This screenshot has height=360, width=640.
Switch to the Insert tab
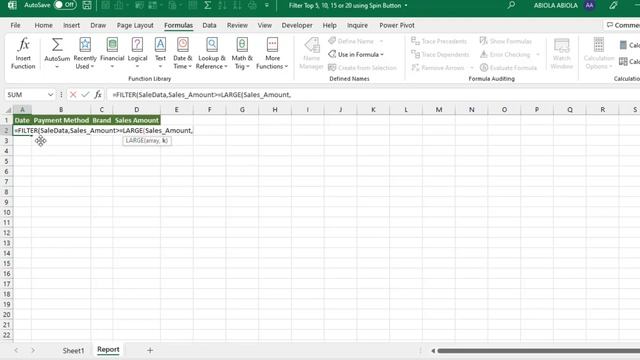tap(71, 25)
